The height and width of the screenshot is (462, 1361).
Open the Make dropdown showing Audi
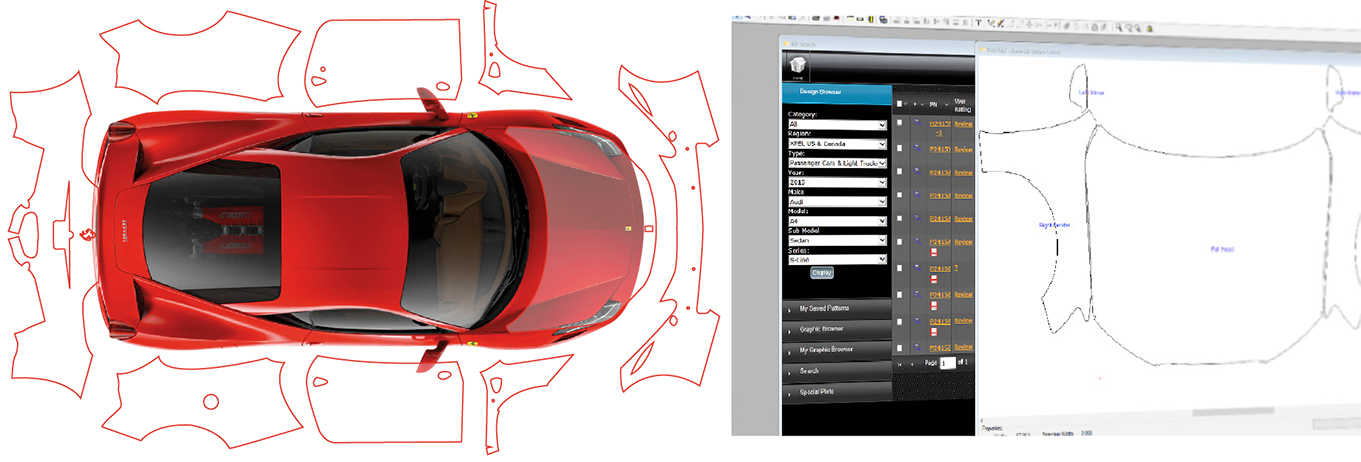tap(837, 202)
